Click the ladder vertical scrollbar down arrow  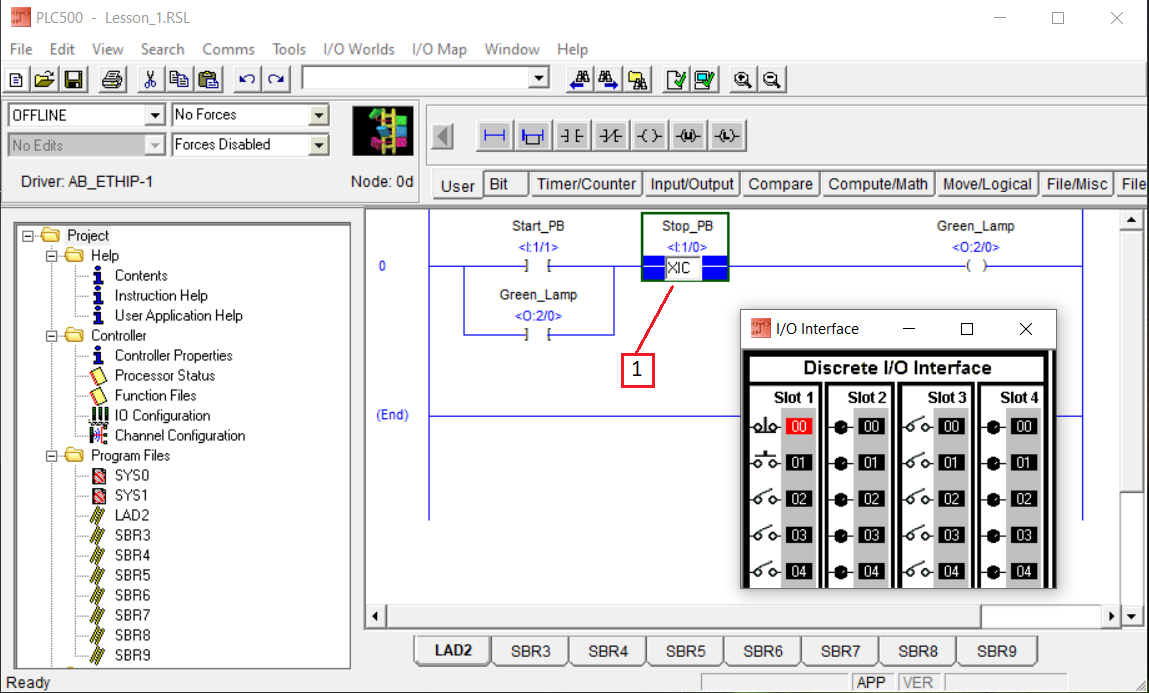point(1131,616)
